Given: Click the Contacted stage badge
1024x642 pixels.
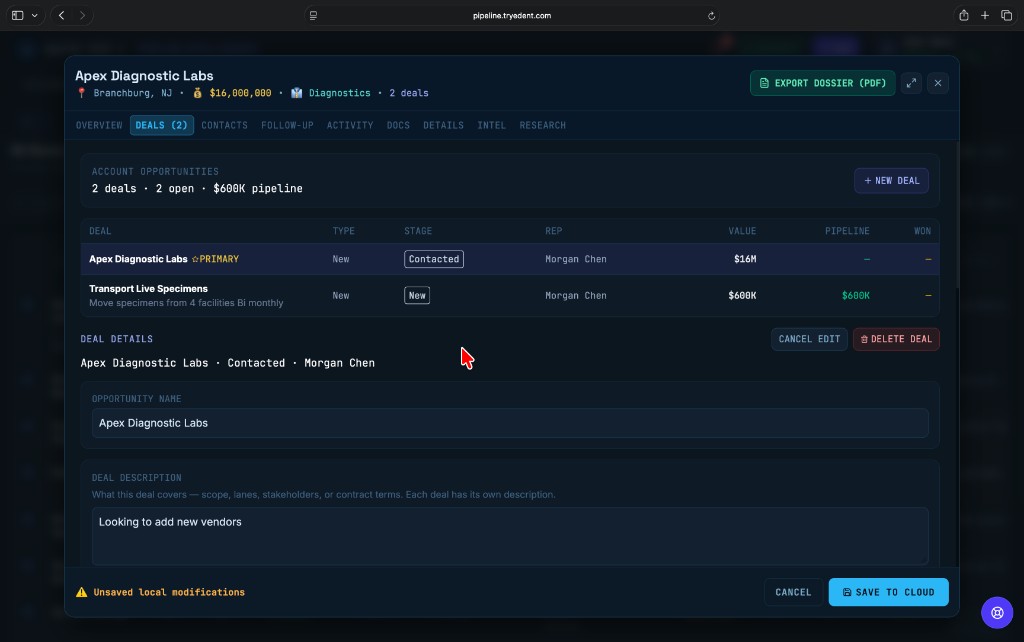Looking at the screenshot, I should coord(434,259).
